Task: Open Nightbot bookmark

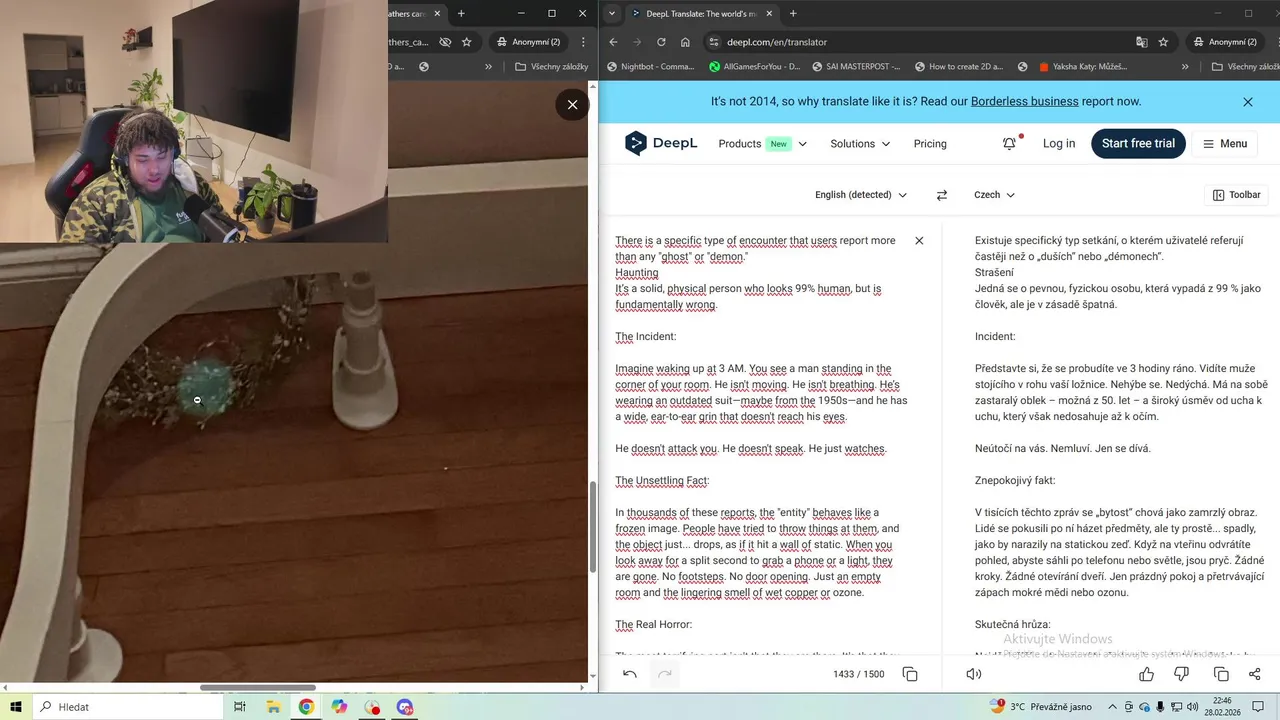Action: coord(650,67)
